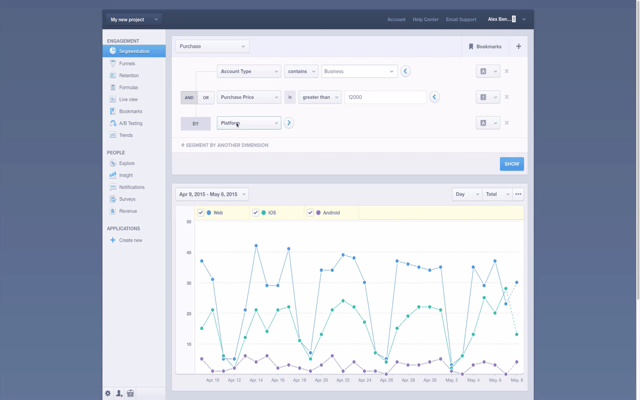Uncheck the iOS series checkbox
The image size is (640, 400).
point(255,213)
